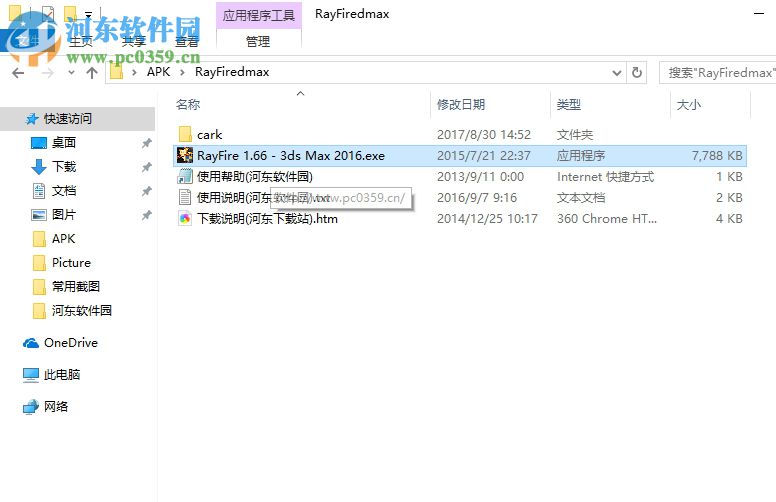Click the 文档 document icon

coord(39,191)
